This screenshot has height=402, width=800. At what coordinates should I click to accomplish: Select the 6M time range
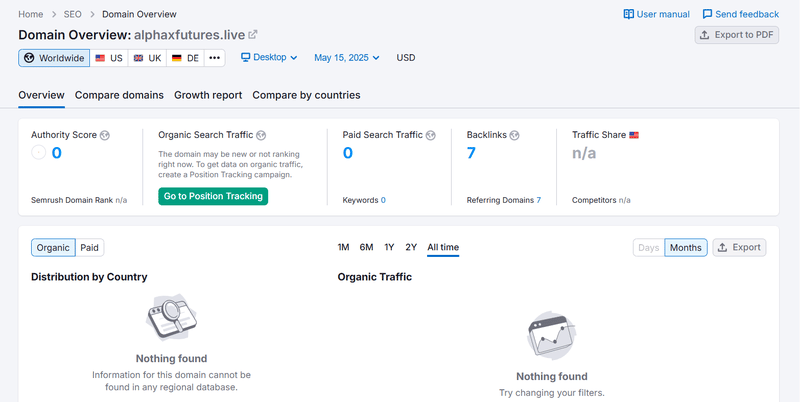click(x=366, y=247)
